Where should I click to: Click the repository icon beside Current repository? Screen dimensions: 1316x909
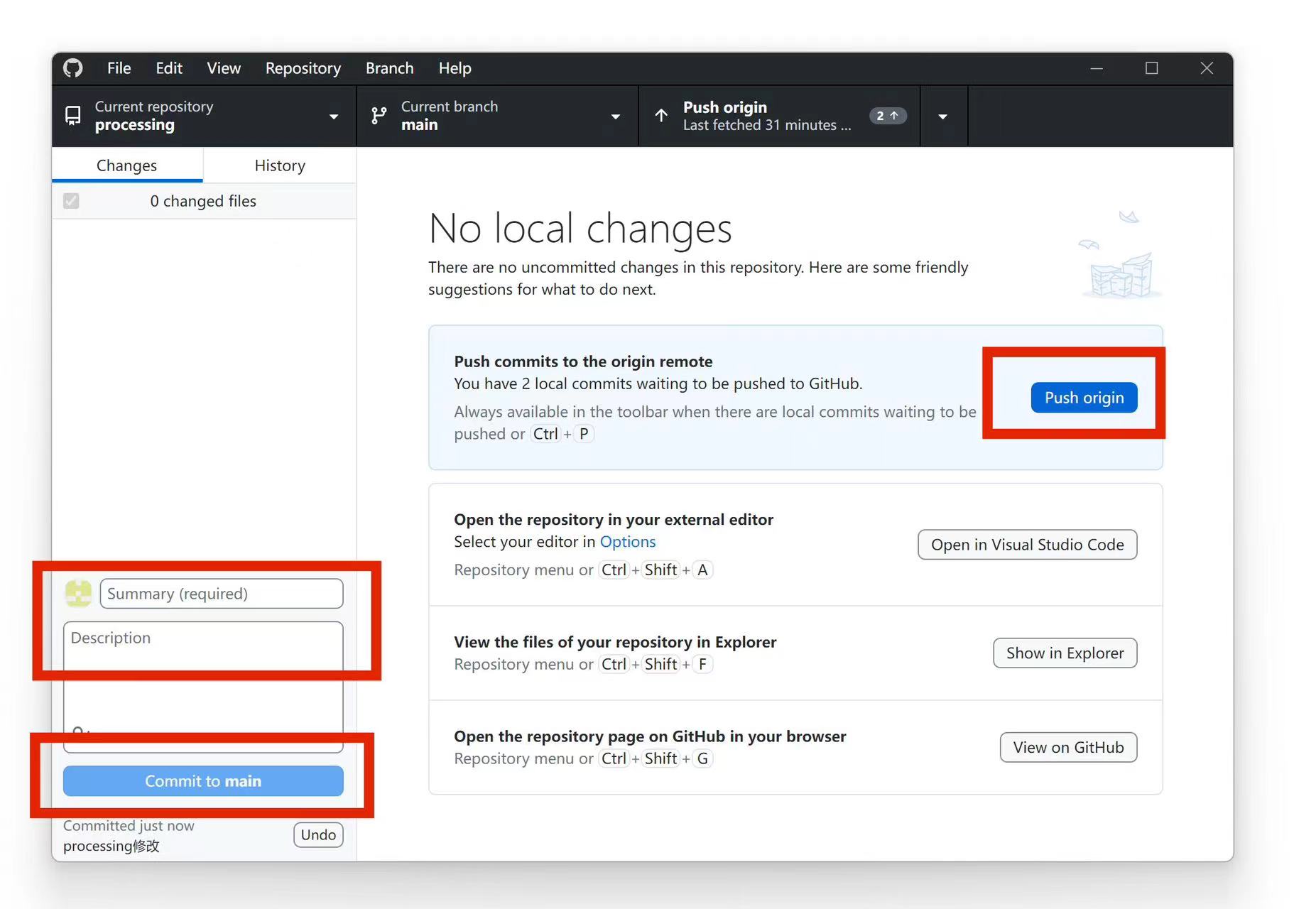(x=72, y=116)
